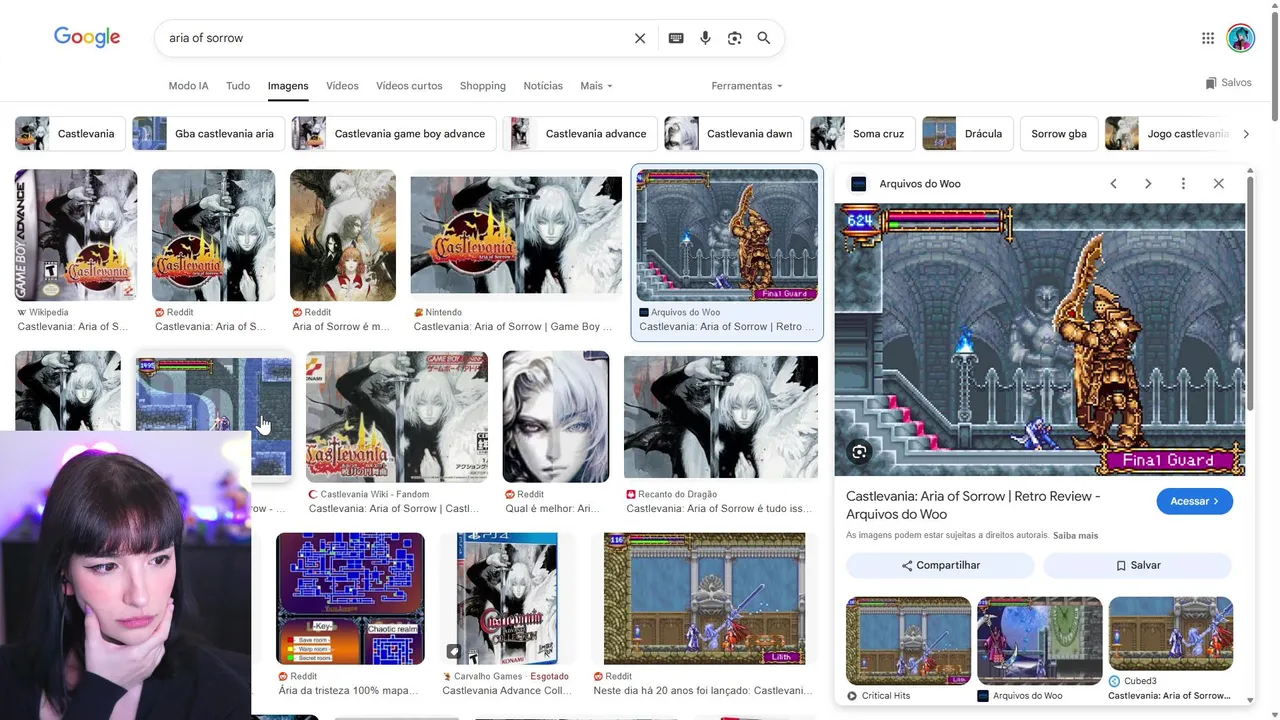Image resolution: width=1280 pixels, height=720 pixels.
Task: Click Arquivos do Woo source in panel header
Action: pos(919,184)
